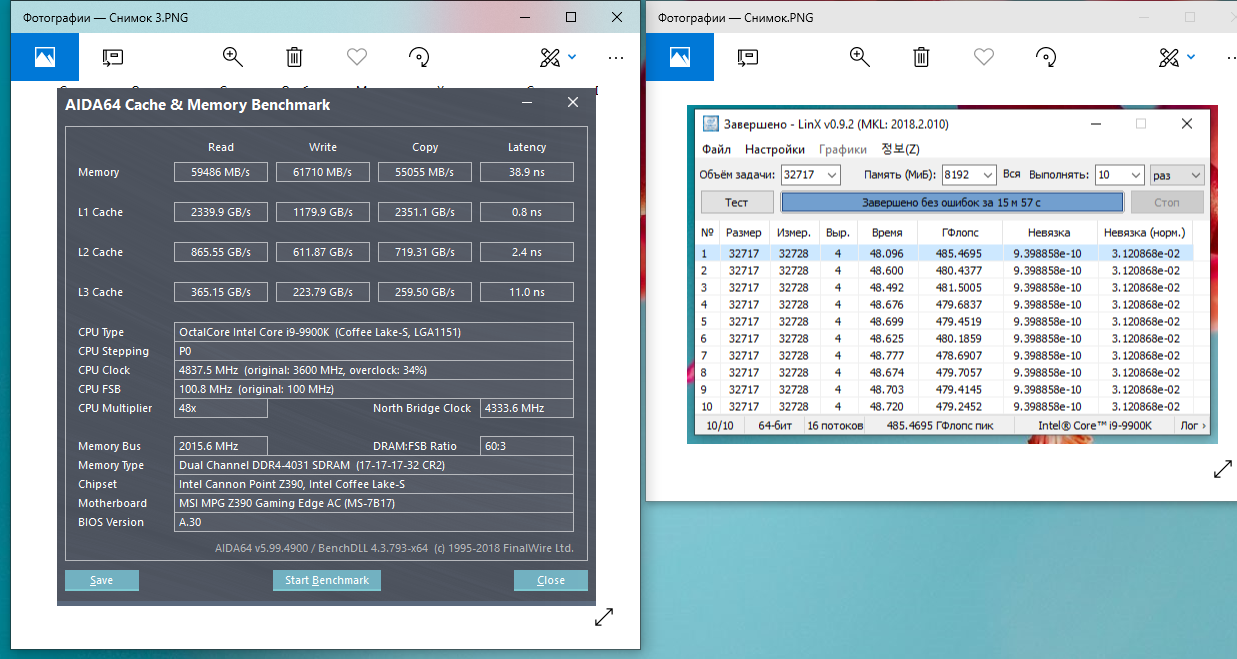Expand the Выполнять 10 dropdown
The height and width of the screenshot is (659, 1237).
[1136, 175]
